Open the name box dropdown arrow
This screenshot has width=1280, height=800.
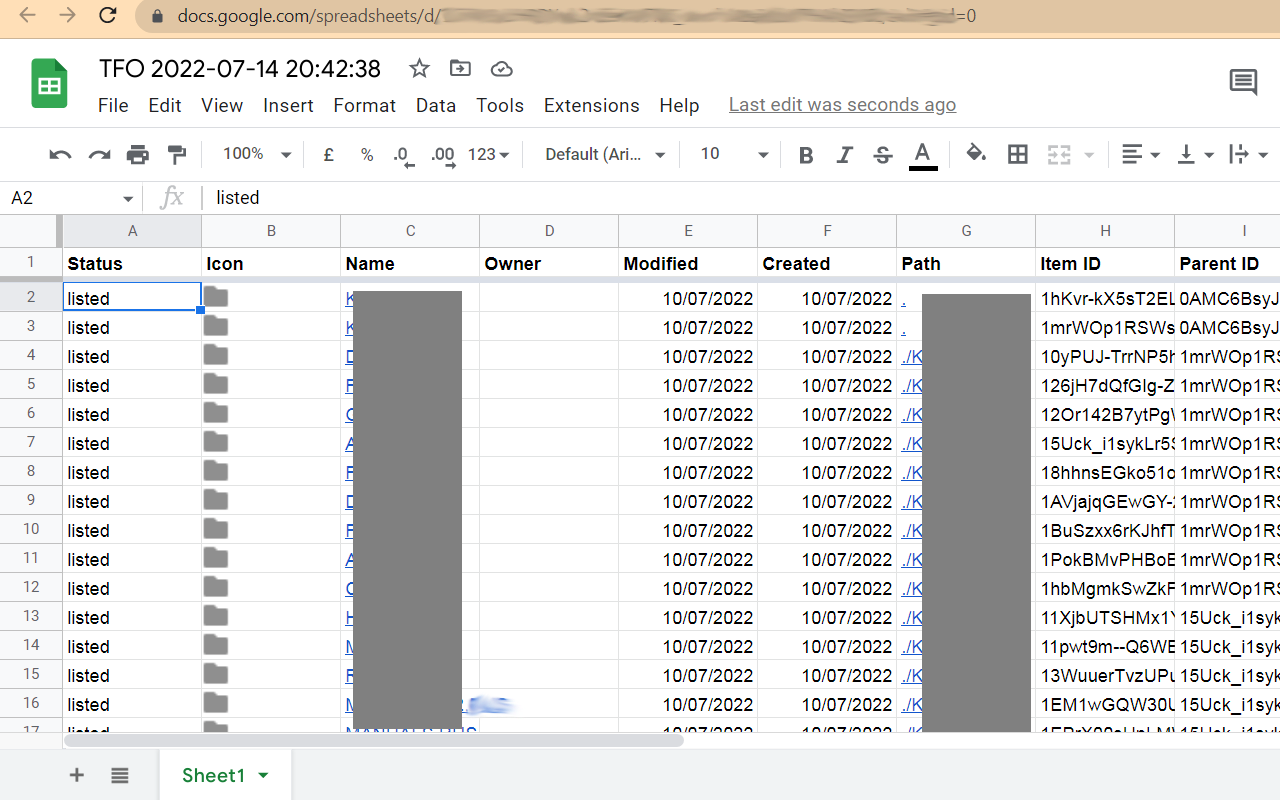pyautogui.click(x=127, y=199)
